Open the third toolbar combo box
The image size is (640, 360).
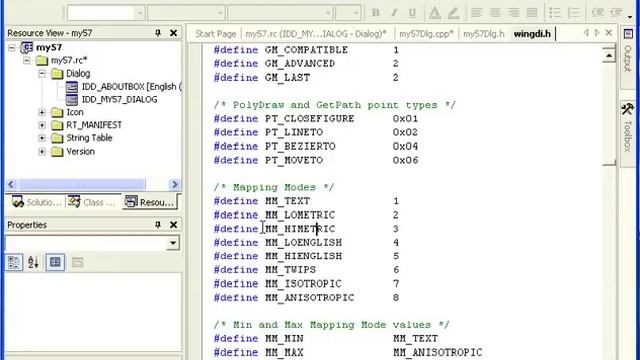327,13
